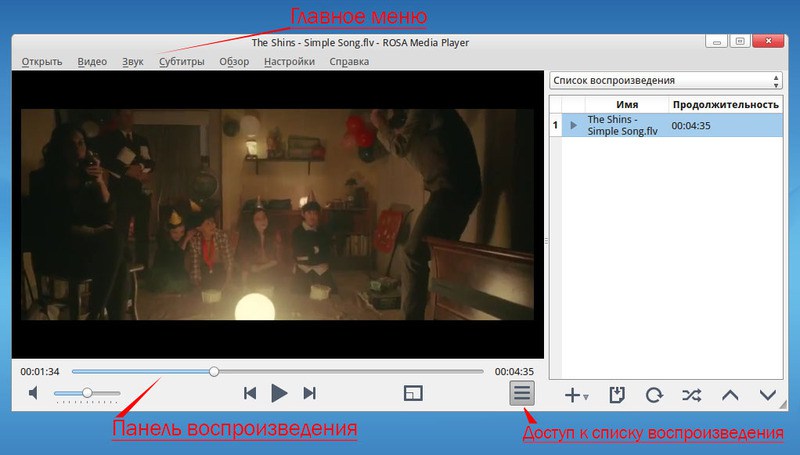Click the video display area
800x455 pixels.
278,214
